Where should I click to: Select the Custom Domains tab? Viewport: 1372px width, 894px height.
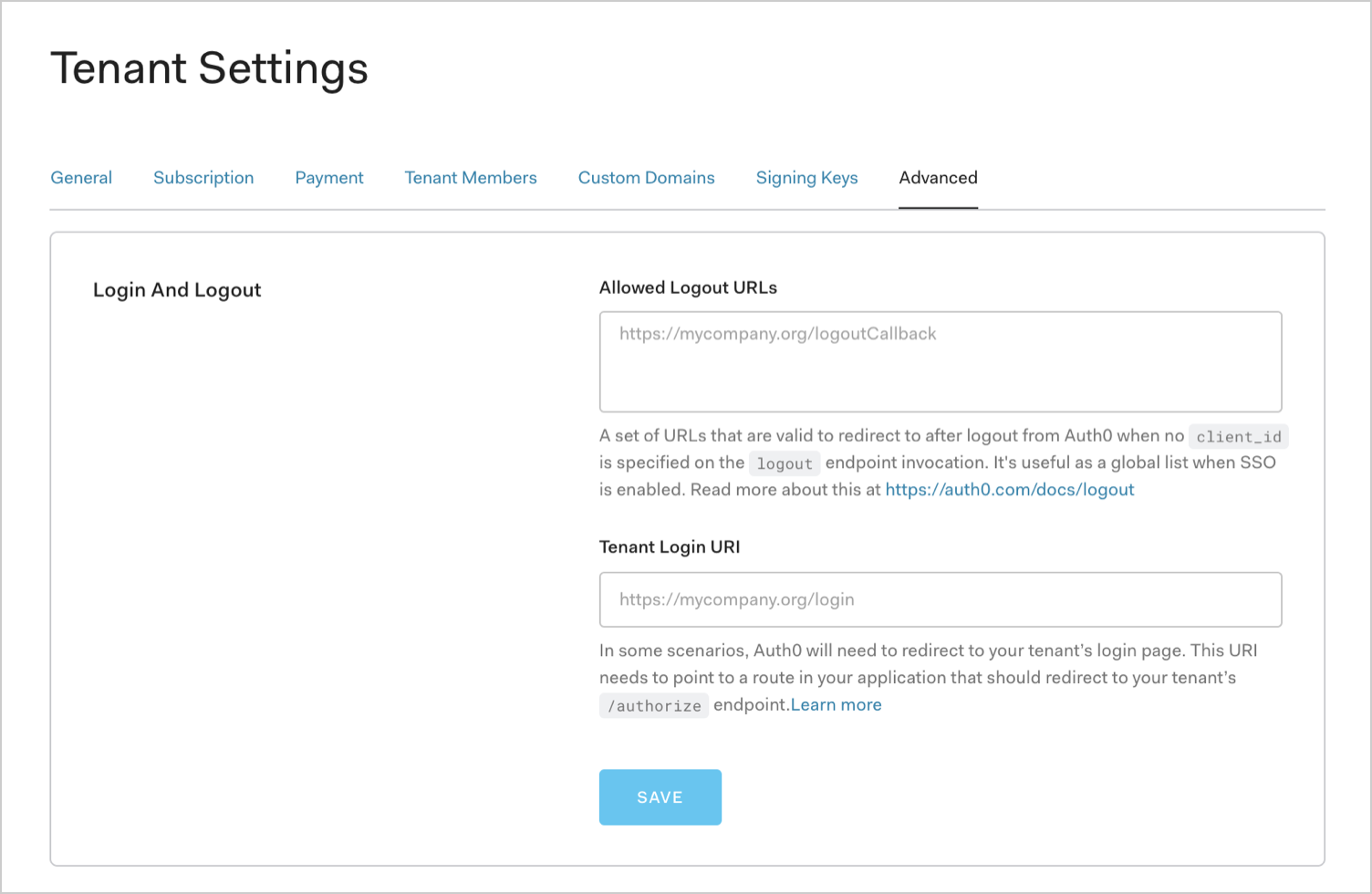click(646, 178)
